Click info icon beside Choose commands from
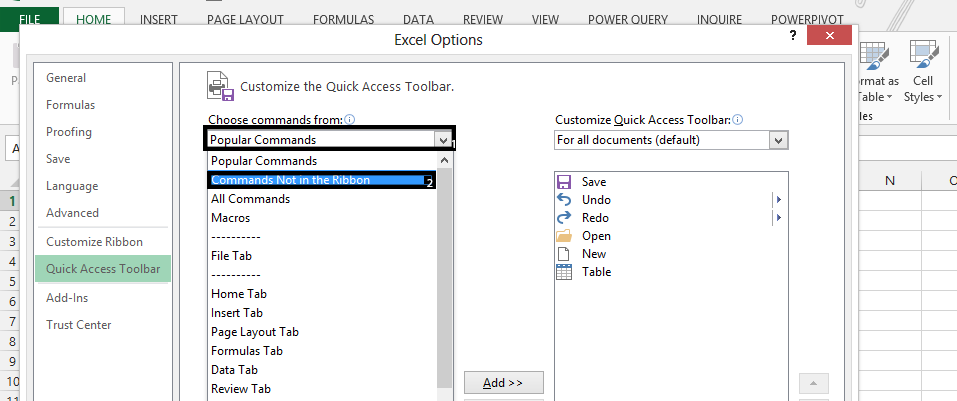This screenshot has width=957, height=401. 350,120
